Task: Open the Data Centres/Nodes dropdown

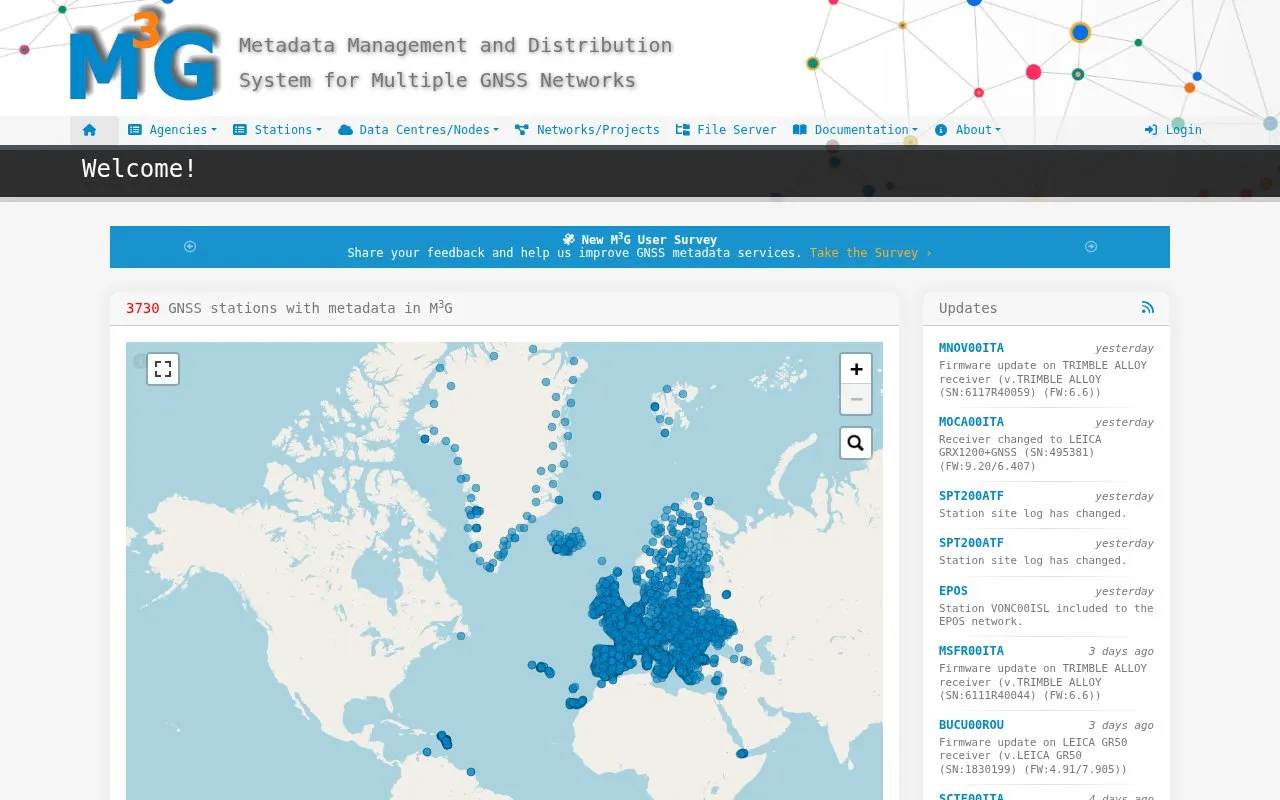Action: (418, 130)
